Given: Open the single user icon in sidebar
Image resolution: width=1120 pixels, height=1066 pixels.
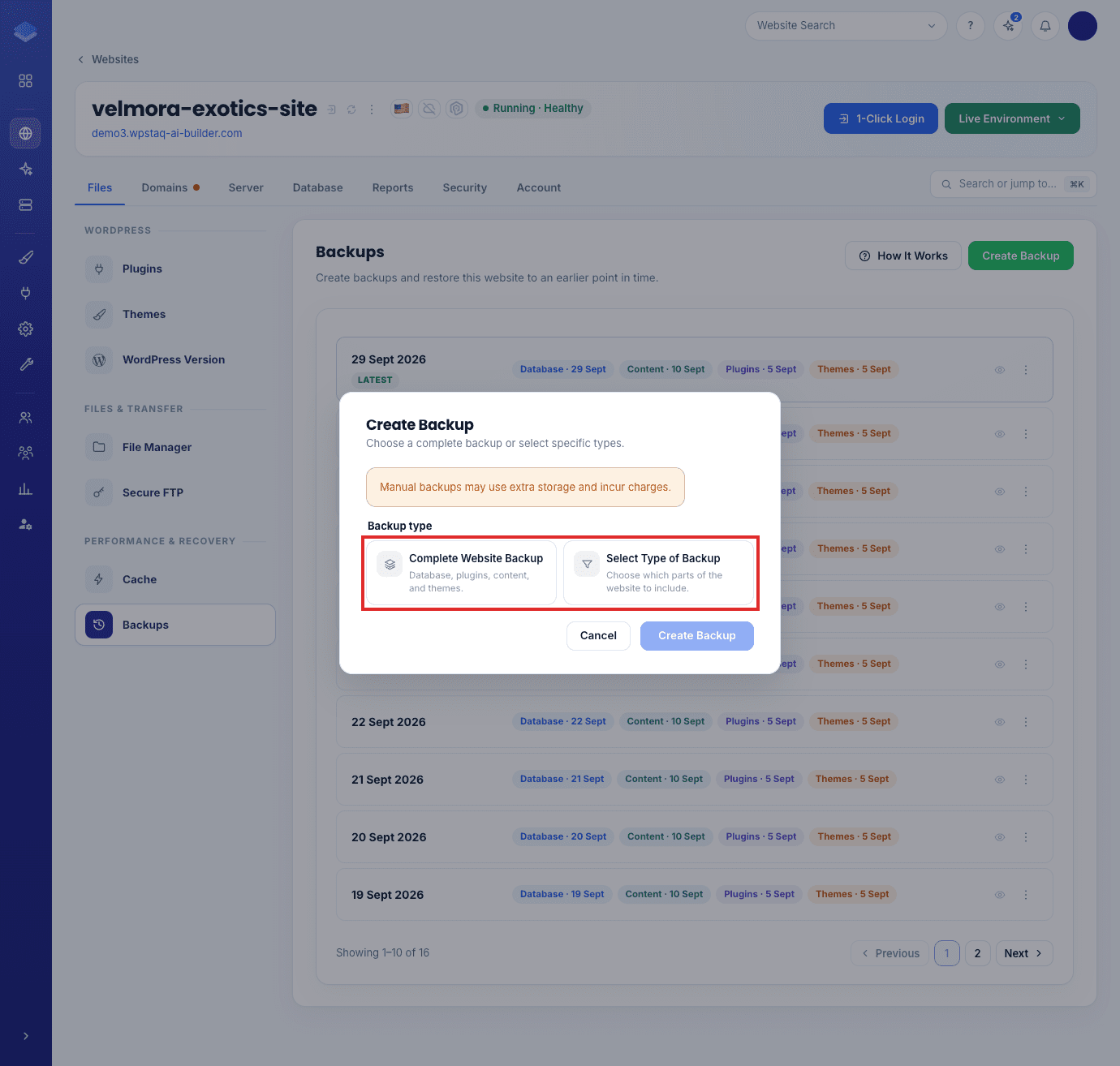Looking at the screenshot, I should pyautogui.click(x=25, y=417).
